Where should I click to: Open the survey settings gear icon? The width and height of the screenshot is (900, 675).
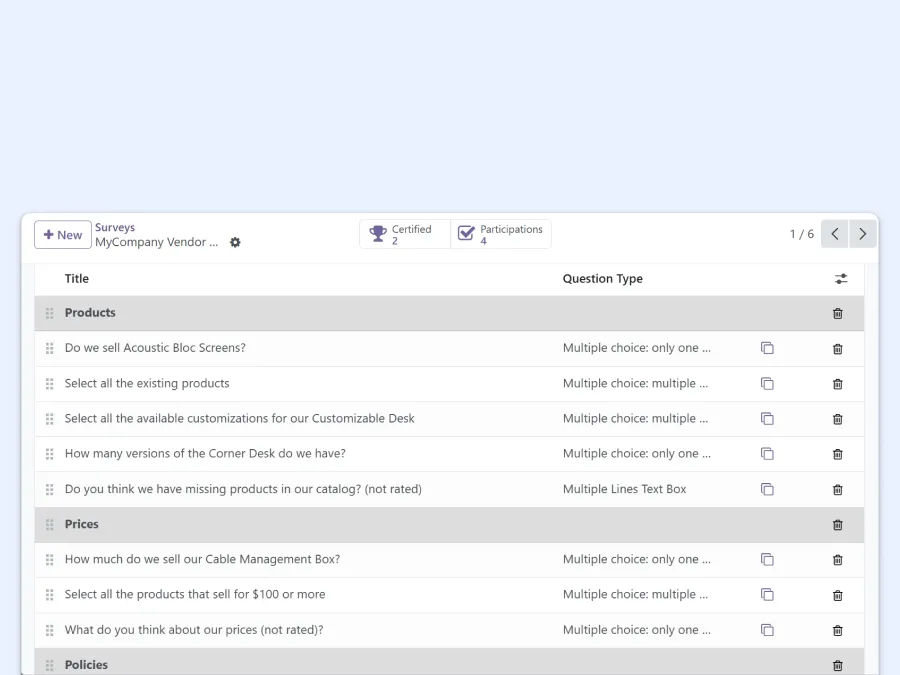[235, 242]
